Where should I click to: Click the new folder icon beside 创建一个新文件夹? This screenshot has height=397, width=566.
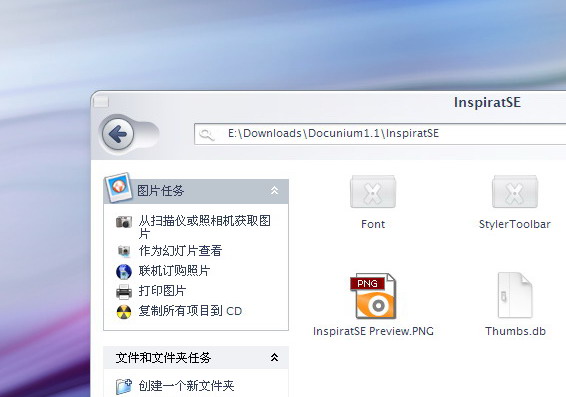[124, 386]
